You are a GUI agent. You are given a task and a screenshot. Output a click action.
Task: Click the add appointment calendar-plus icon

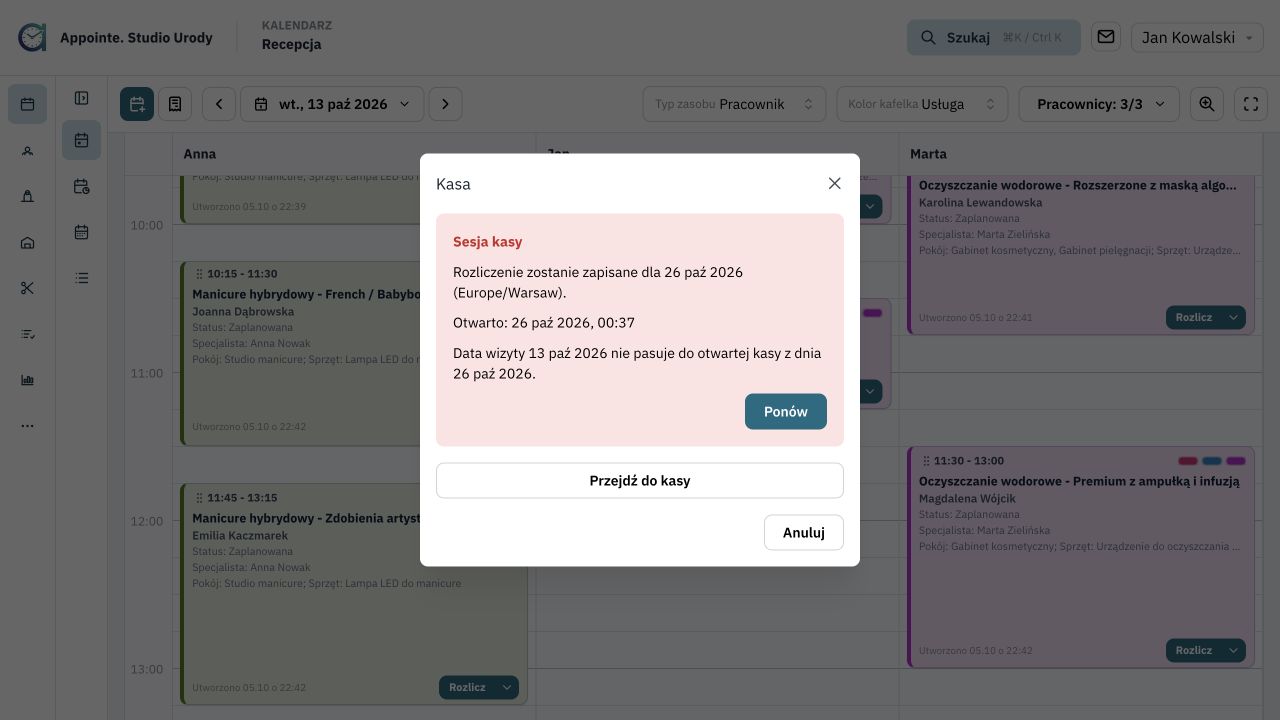tap(137, 104)
